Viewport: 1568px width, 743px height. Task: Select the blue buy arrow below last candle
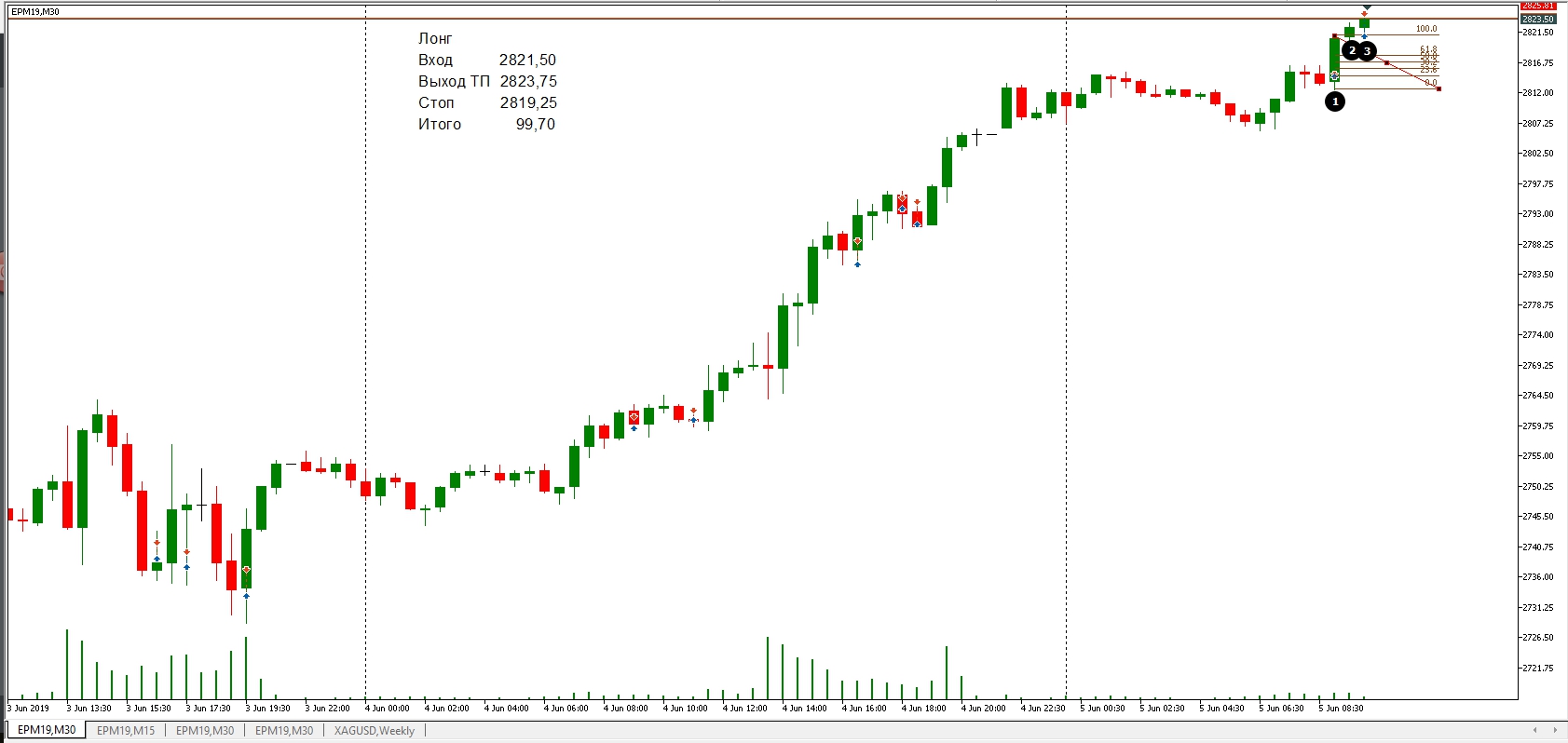click(x=1364, y=36)
